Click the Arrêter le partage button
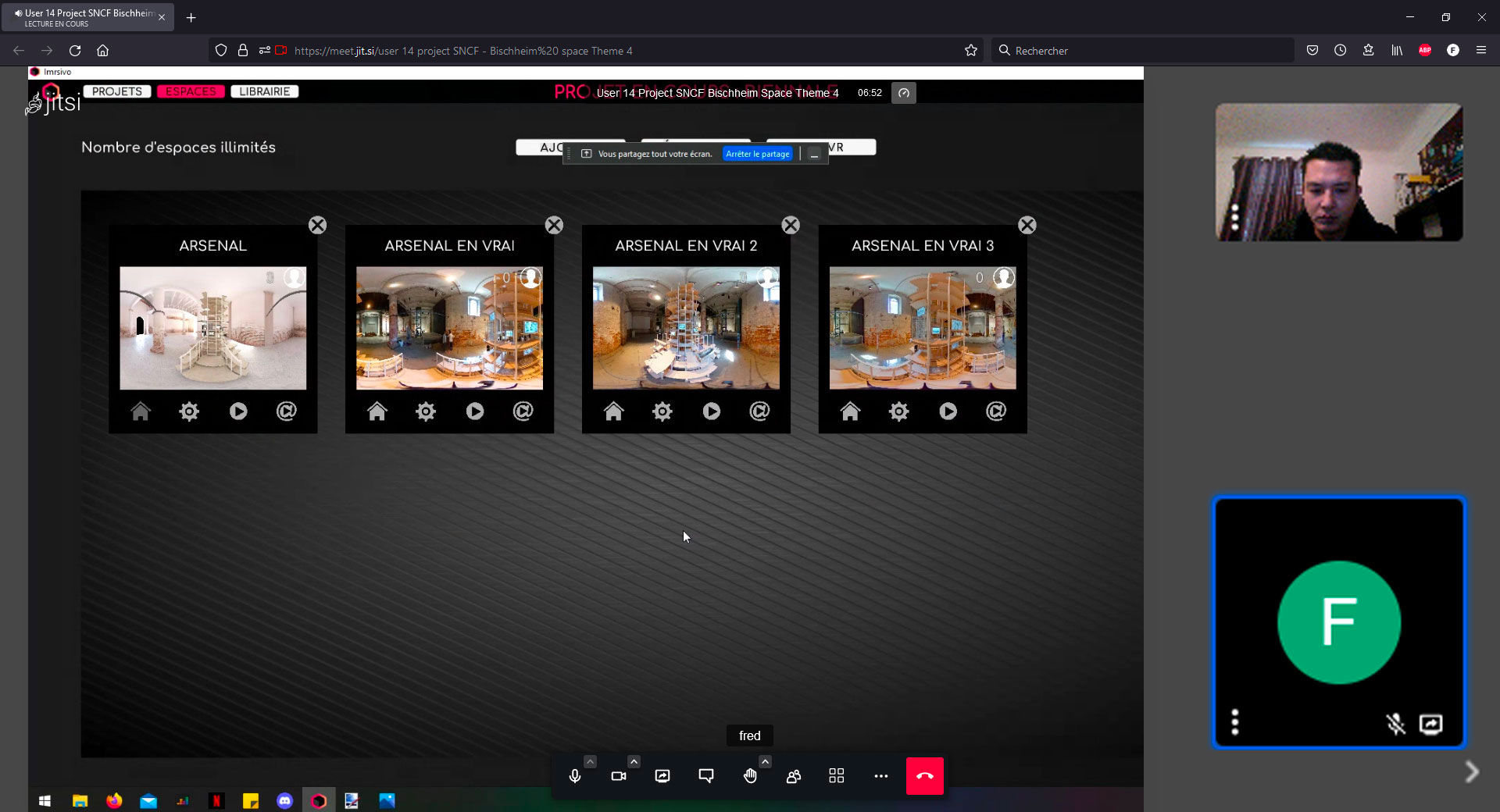Viewport: 1500px width, 812px height. [x=758, y=154]
